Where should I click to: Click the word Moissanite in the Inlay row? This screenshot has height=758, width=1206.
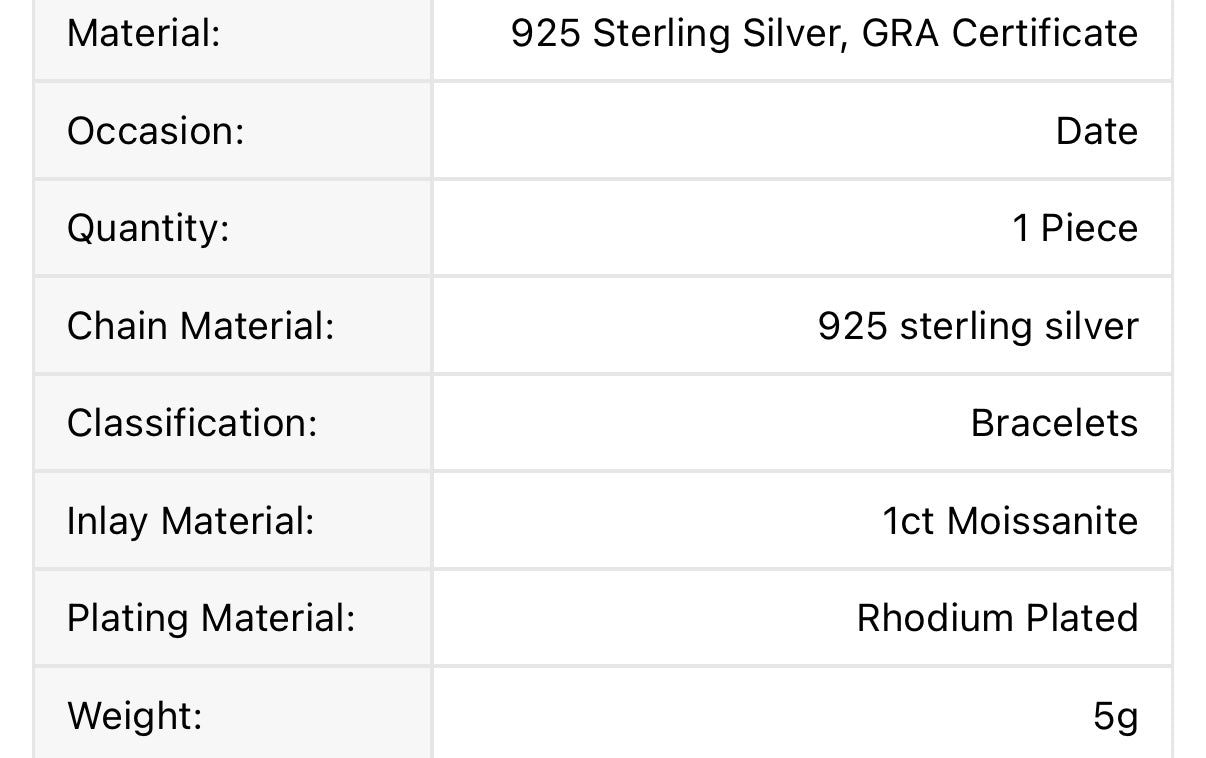1042,521
